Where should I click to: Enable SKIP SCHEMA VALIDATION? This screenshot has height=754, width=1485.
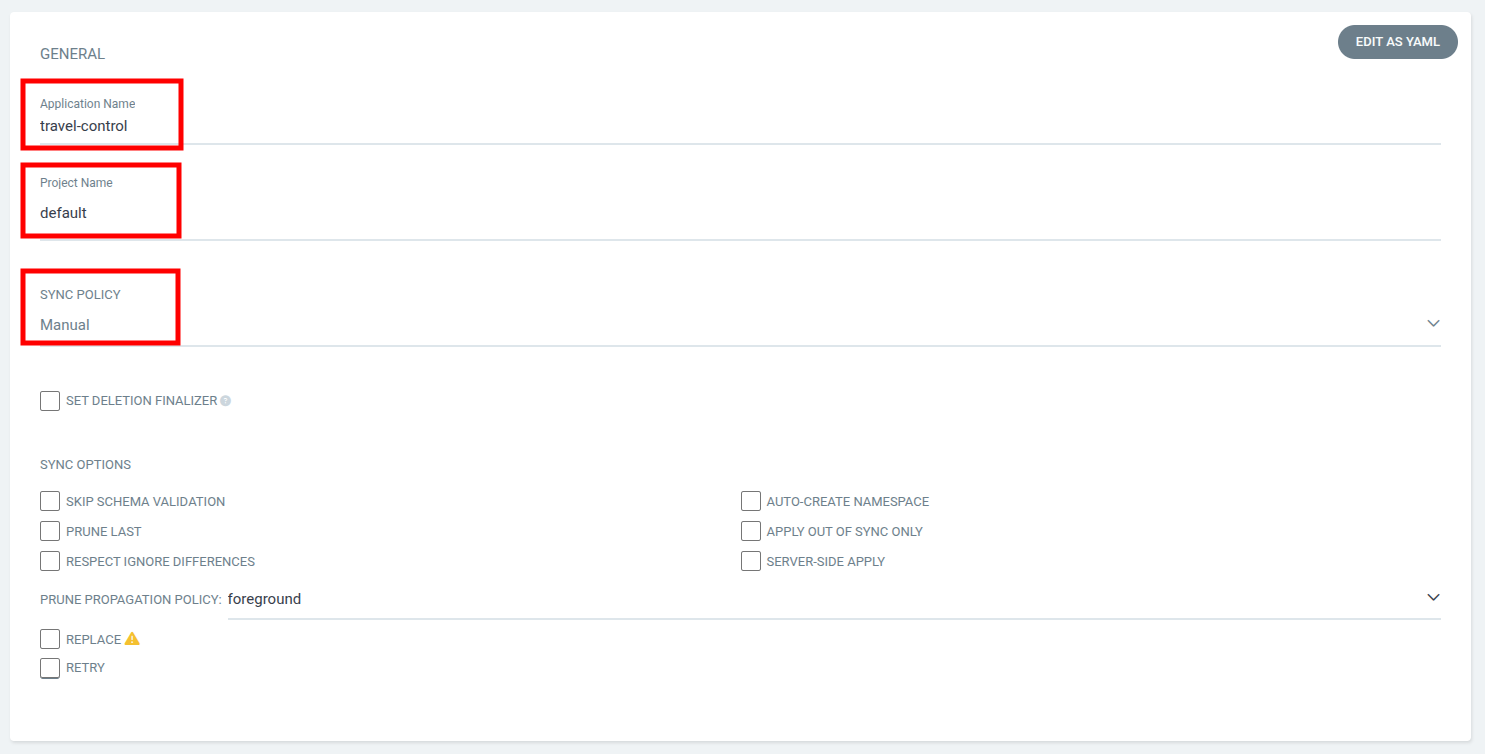(x=50, y=500)
